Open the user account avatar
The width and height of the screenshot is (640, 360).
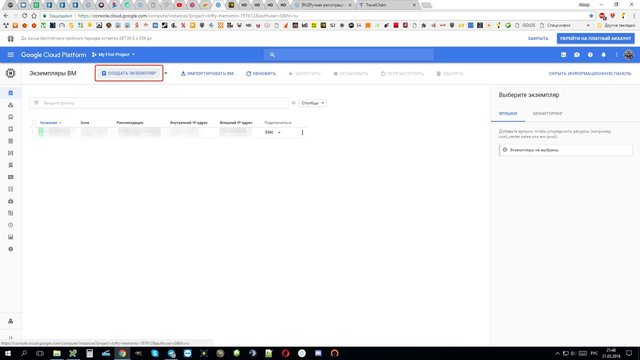[x=629, y=55]
